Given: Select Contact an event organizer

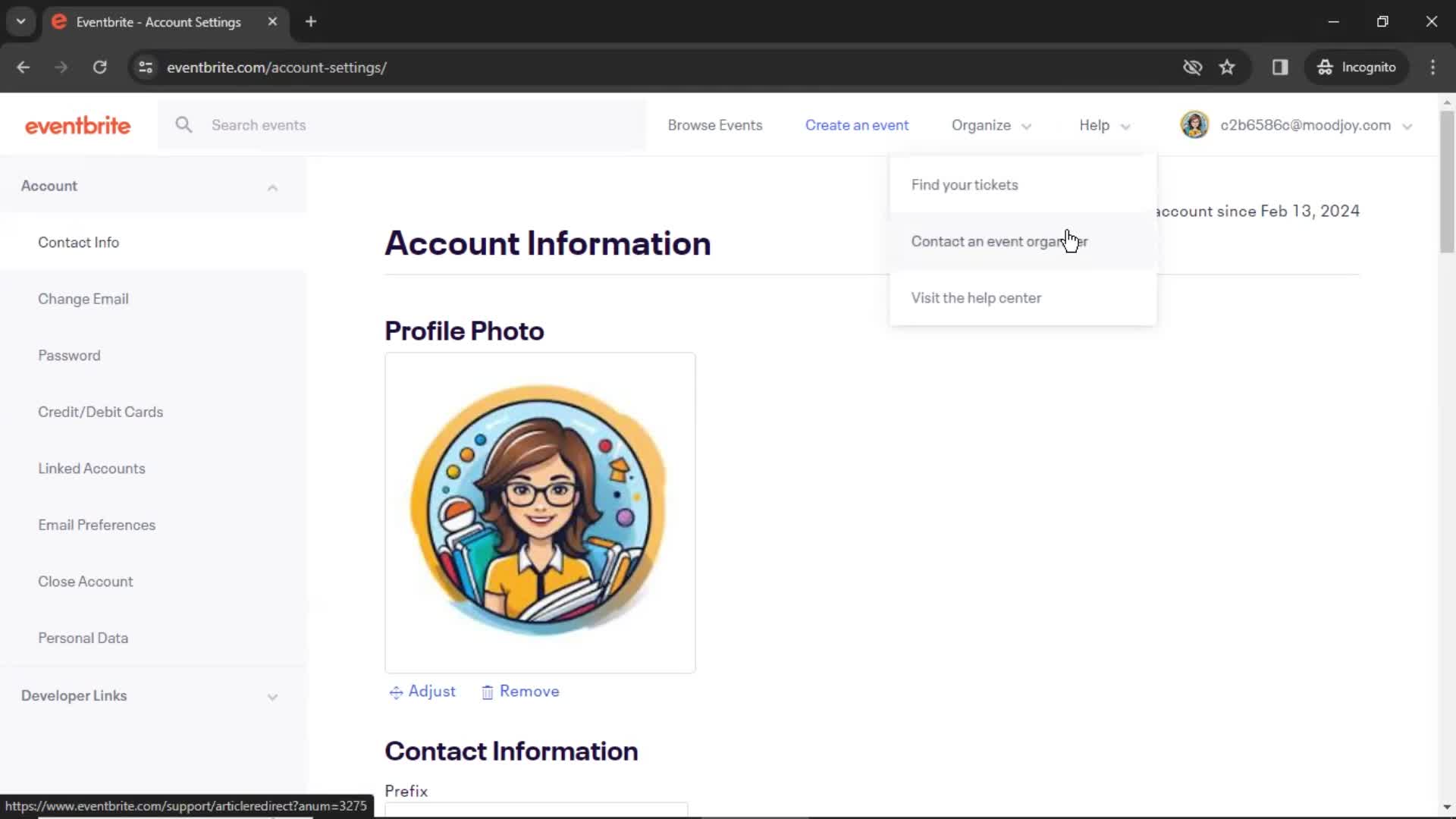Looking at the screenshot, I should (x=999, y=241).
